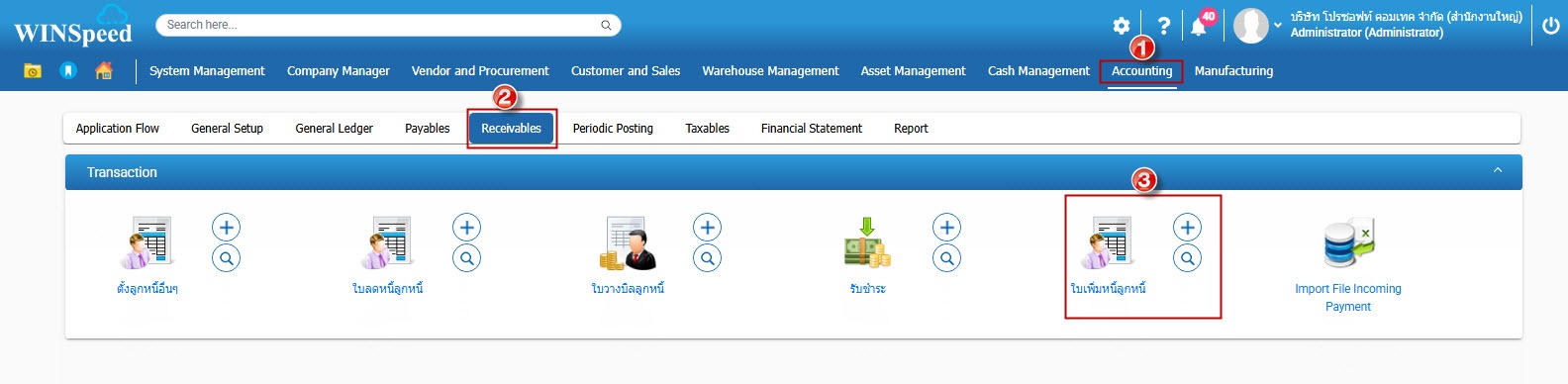Select the Receivables tab

tap(512, 129)
